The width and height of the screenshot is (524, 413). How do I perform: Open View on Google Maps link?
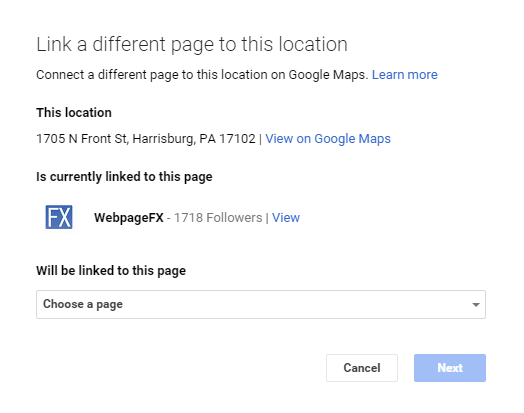tap(328, 139)
